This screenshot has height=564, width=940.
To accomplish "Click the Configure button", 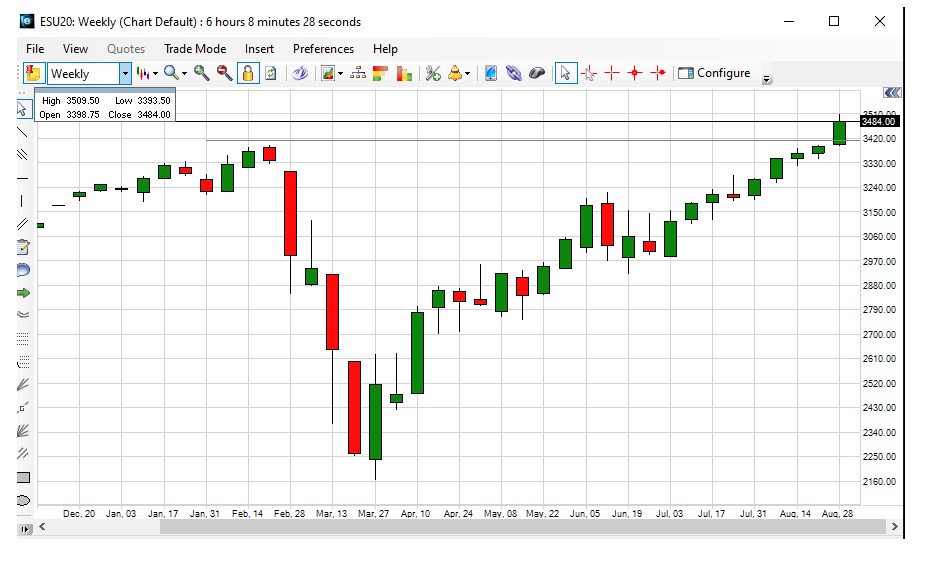I will 714,73.
